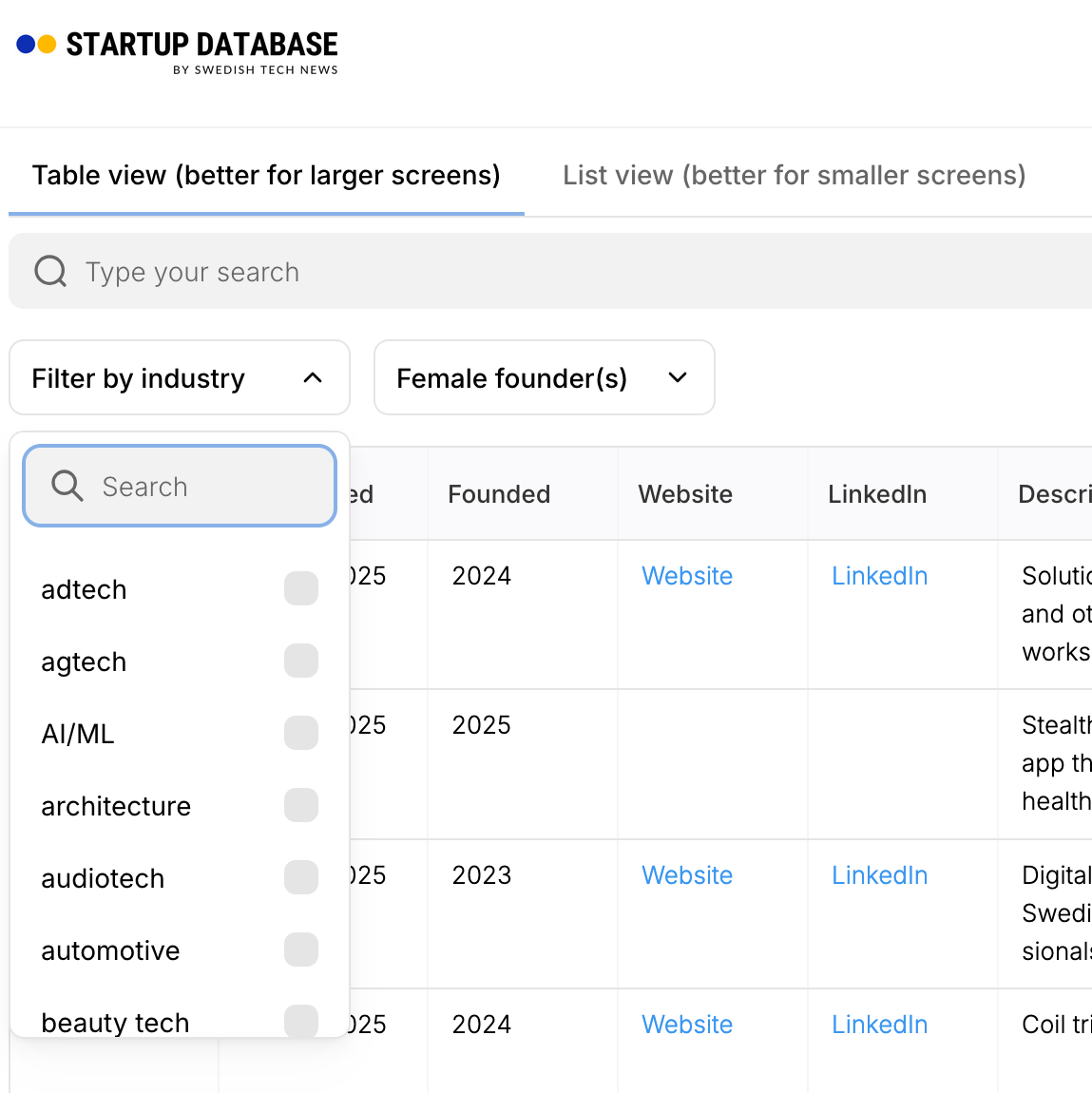Image resolution: width=1092 pixels, height=1093 pixels.
Task: Click the Startup Database logo
Action: [x=178, y=49]
